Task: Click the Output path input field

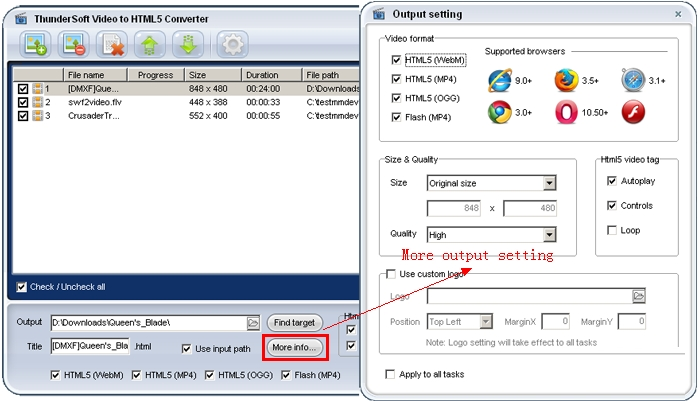Action: 149,323
